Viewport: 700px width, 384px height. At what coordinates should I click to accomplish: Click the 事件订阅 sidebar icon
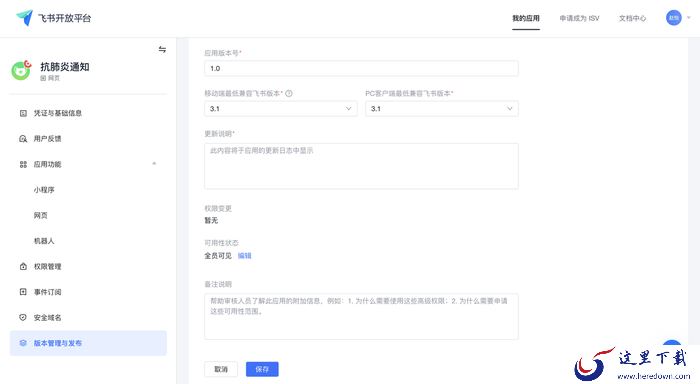click(x=23, y=292)
